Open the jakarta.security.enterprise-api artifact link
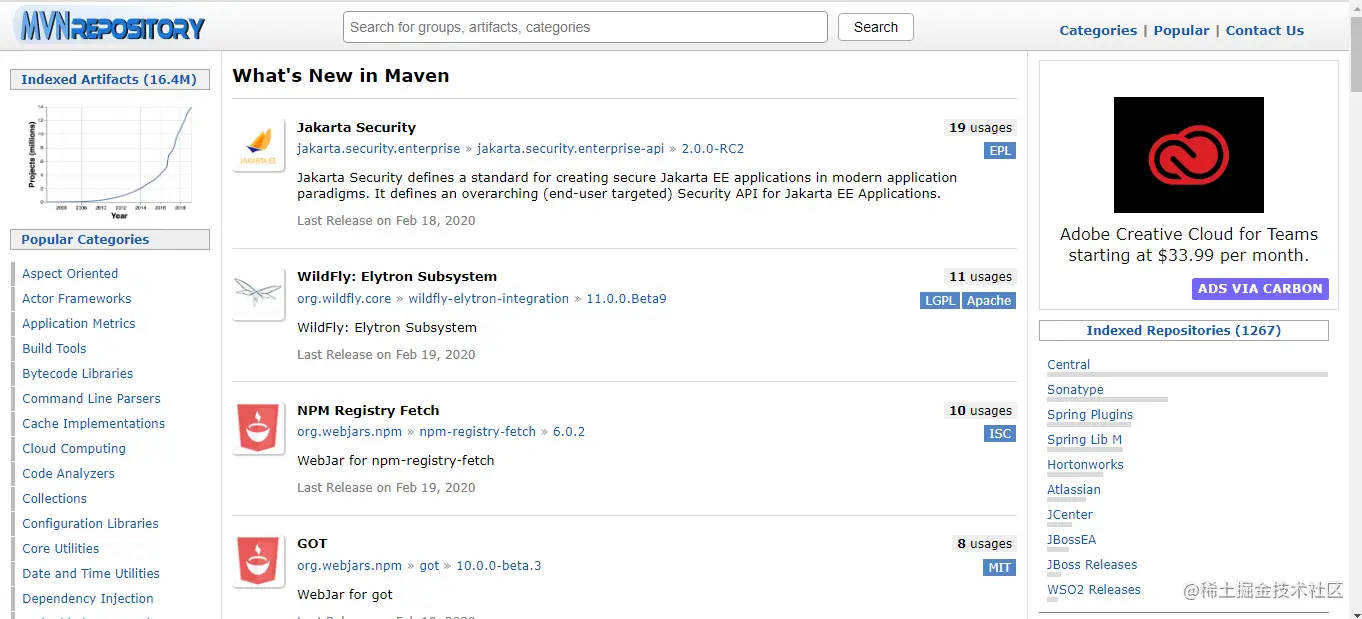 point(570,148)
